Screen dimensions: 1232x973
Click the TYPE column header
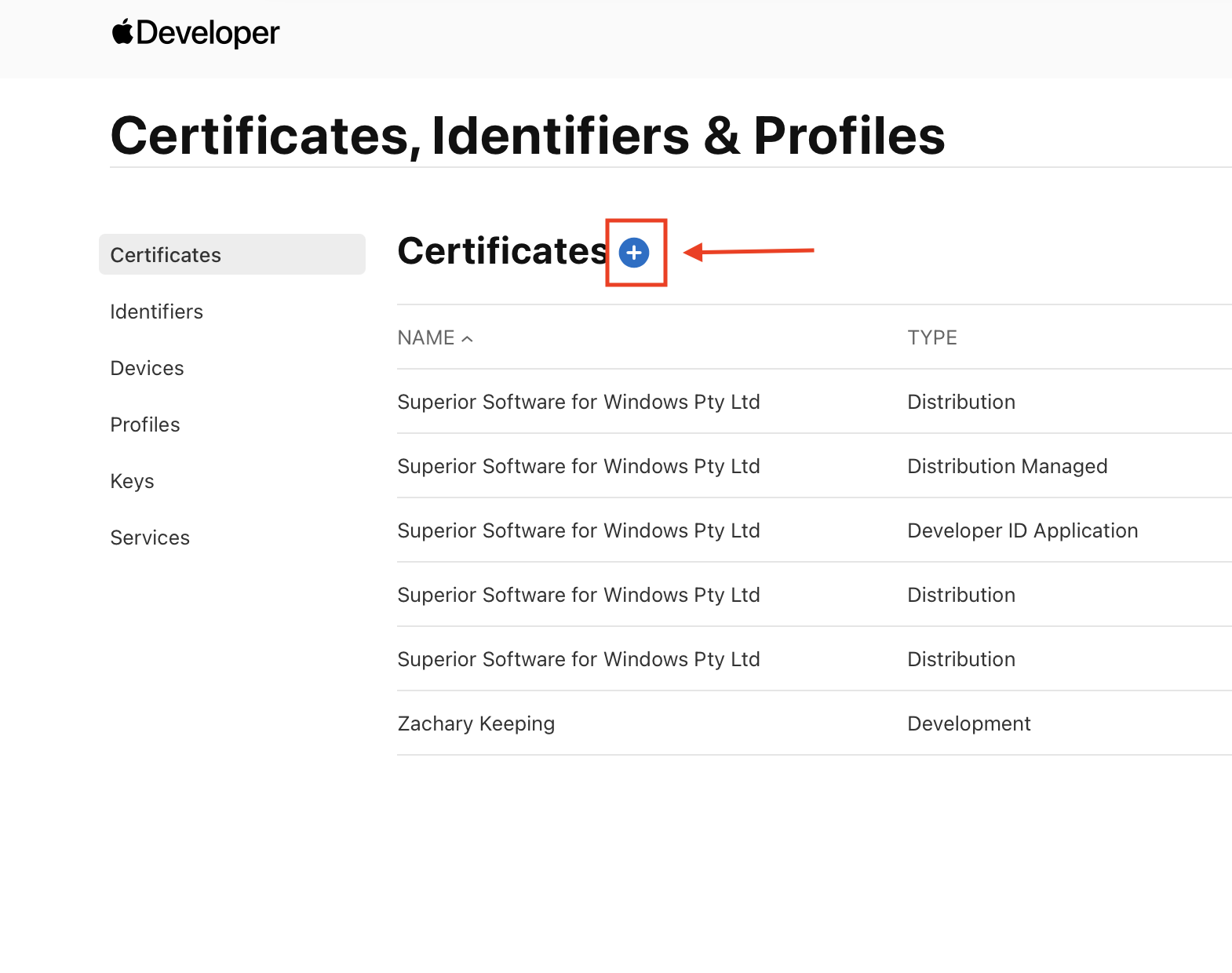pos(931,338)
